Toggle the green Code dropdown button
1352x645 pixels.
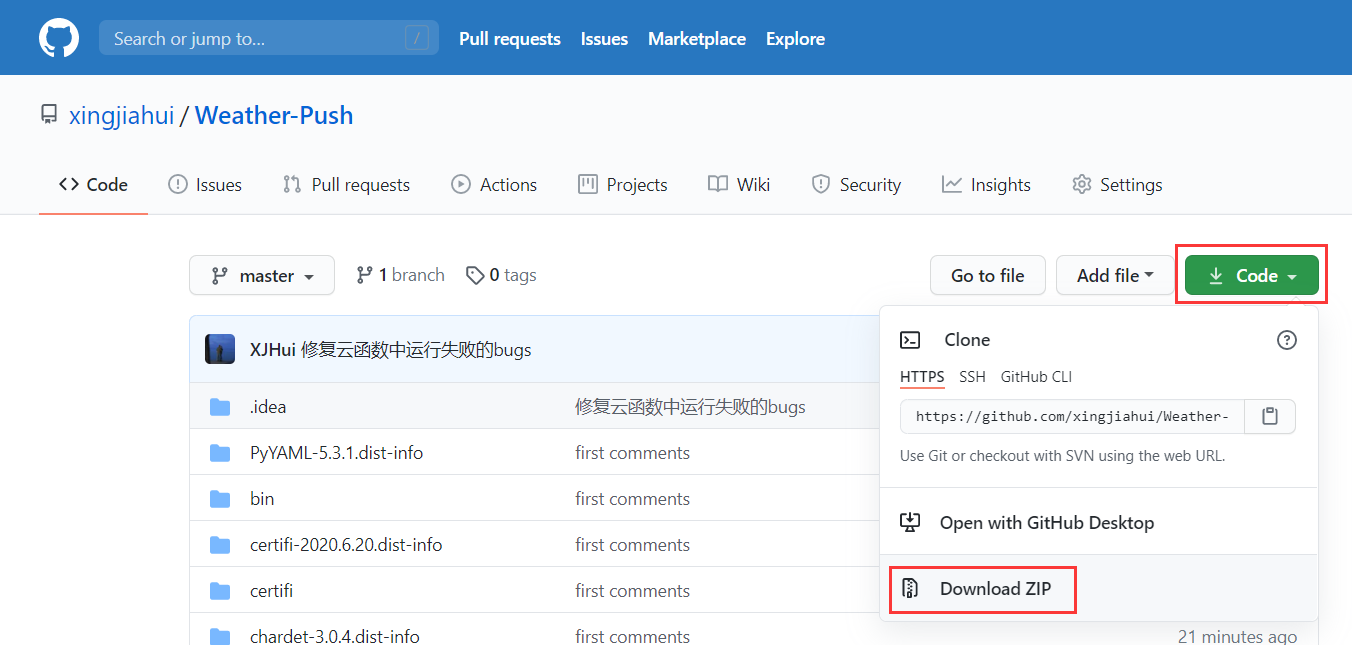[x=1252, y=275]
